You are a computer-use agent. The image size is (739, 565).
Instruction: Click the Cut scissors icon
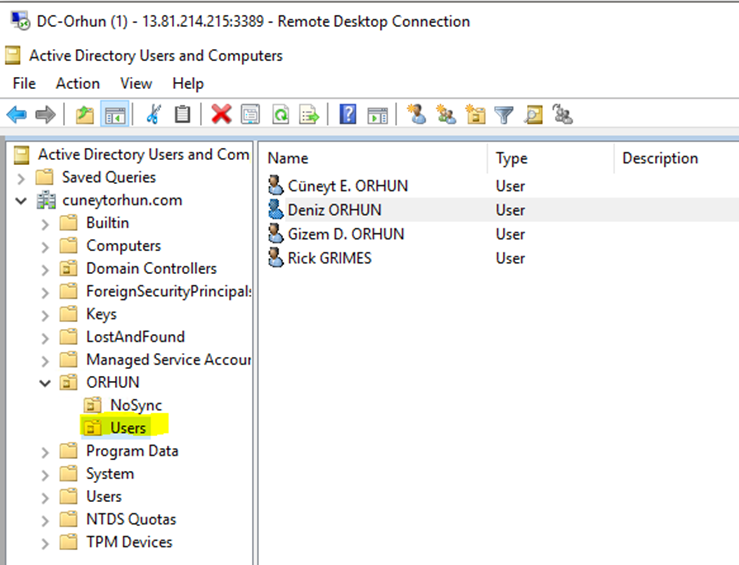coord(153,115)
